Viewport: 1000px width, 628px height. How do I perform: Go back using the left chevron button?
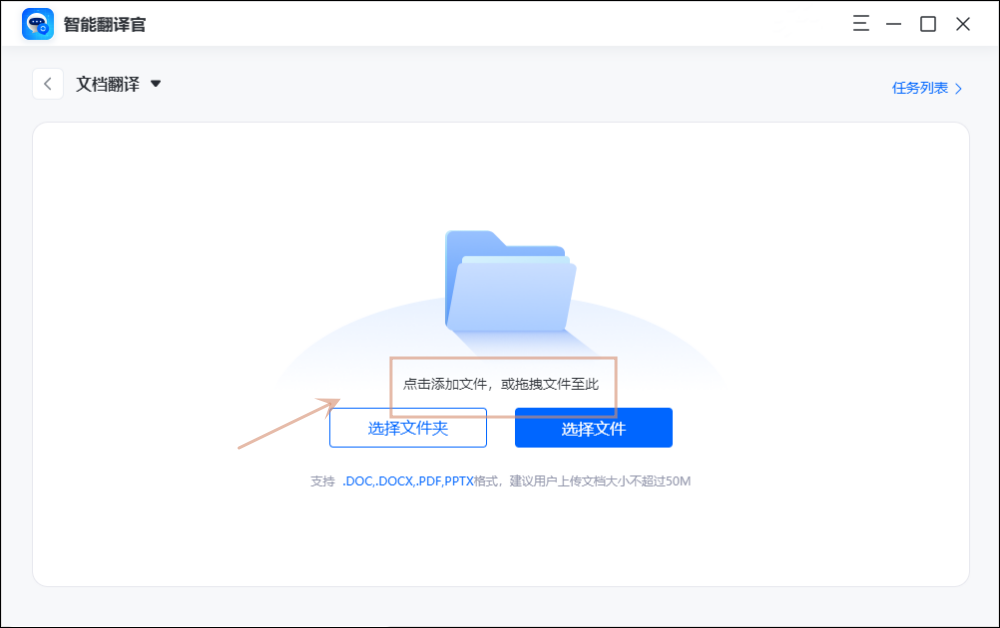pyautogui.click(x=48, y=84)
